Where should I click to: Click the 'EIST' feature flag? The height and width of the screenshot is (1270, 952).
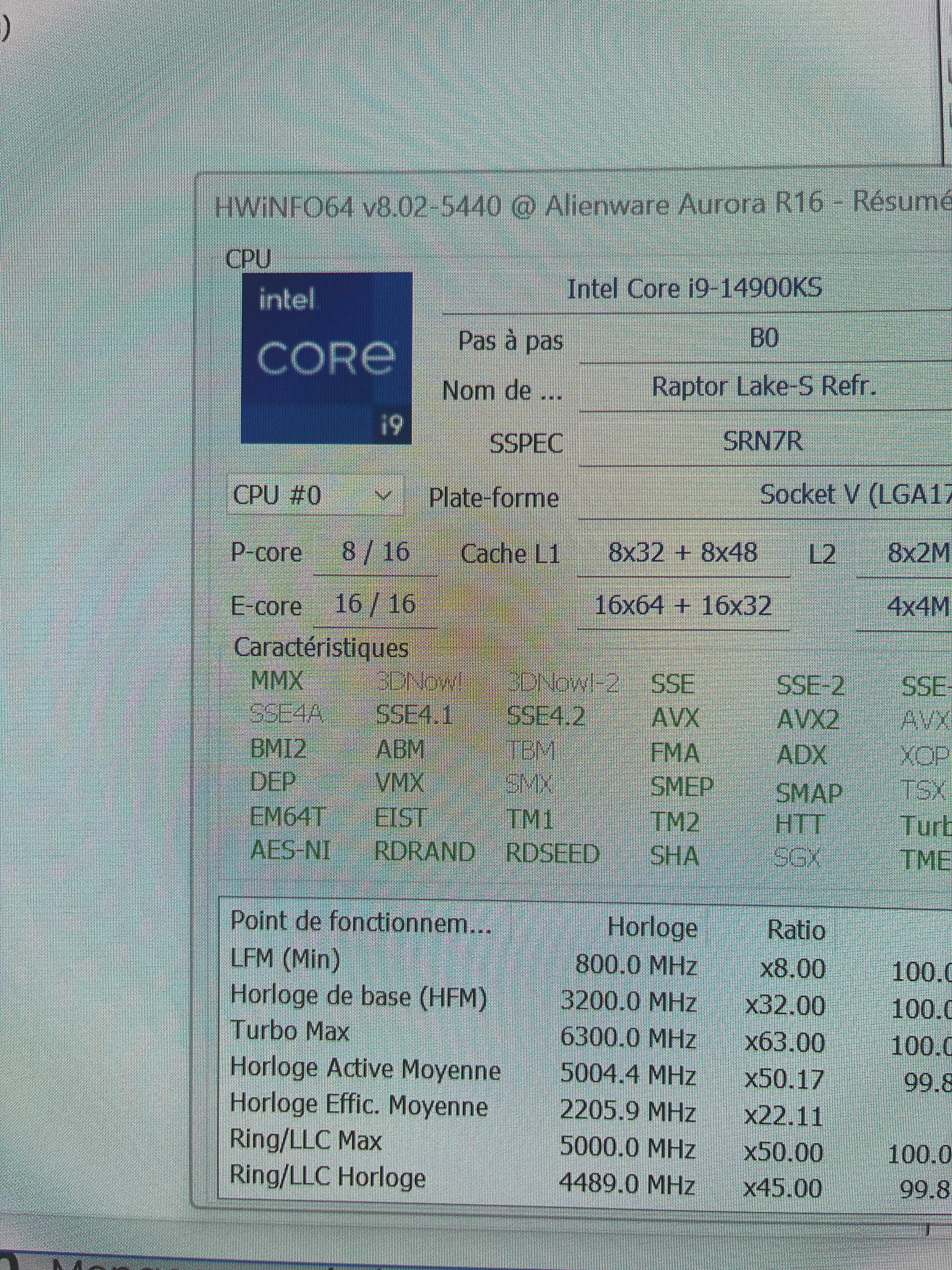(400, 818)
